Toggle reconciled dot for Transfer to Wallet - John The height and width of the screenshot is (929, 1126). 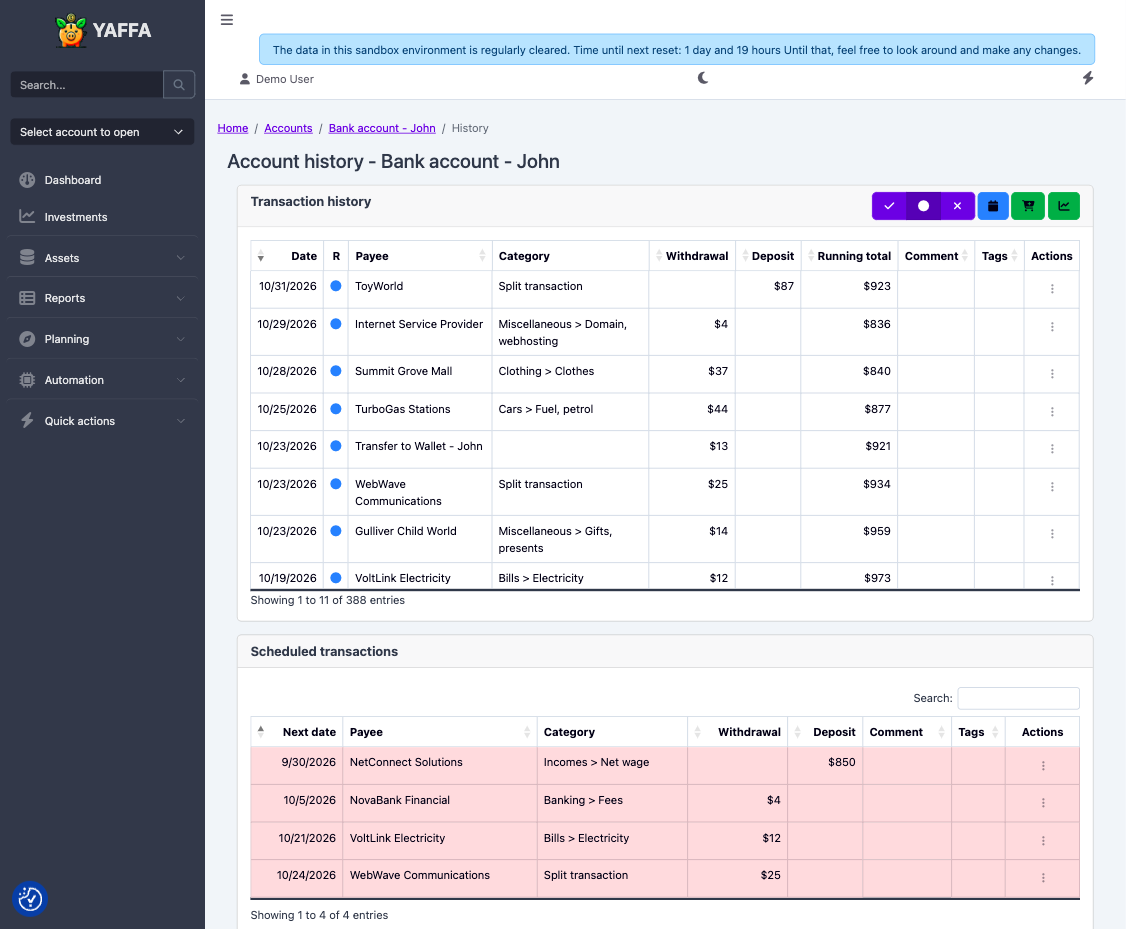(x=335, y=446)
